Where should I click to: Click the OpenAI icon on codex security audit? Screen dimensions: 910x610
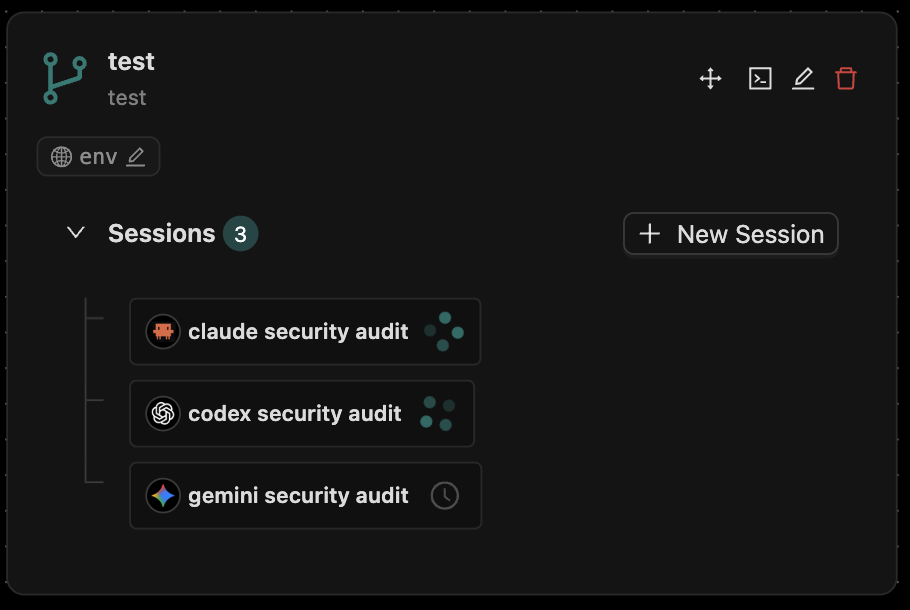coord(162,413)
